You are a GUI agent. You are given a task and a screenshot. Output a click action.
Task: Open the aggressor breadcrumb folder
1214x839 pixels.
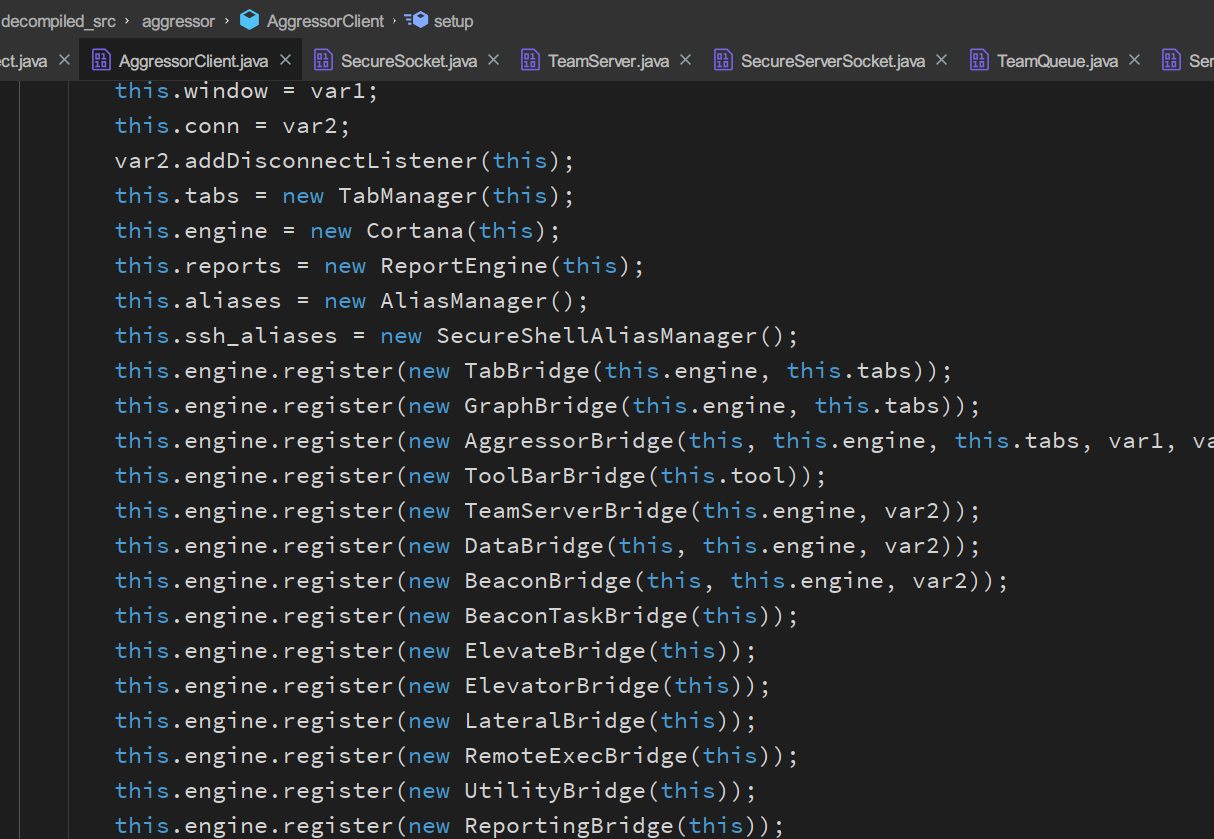point(178,21)
